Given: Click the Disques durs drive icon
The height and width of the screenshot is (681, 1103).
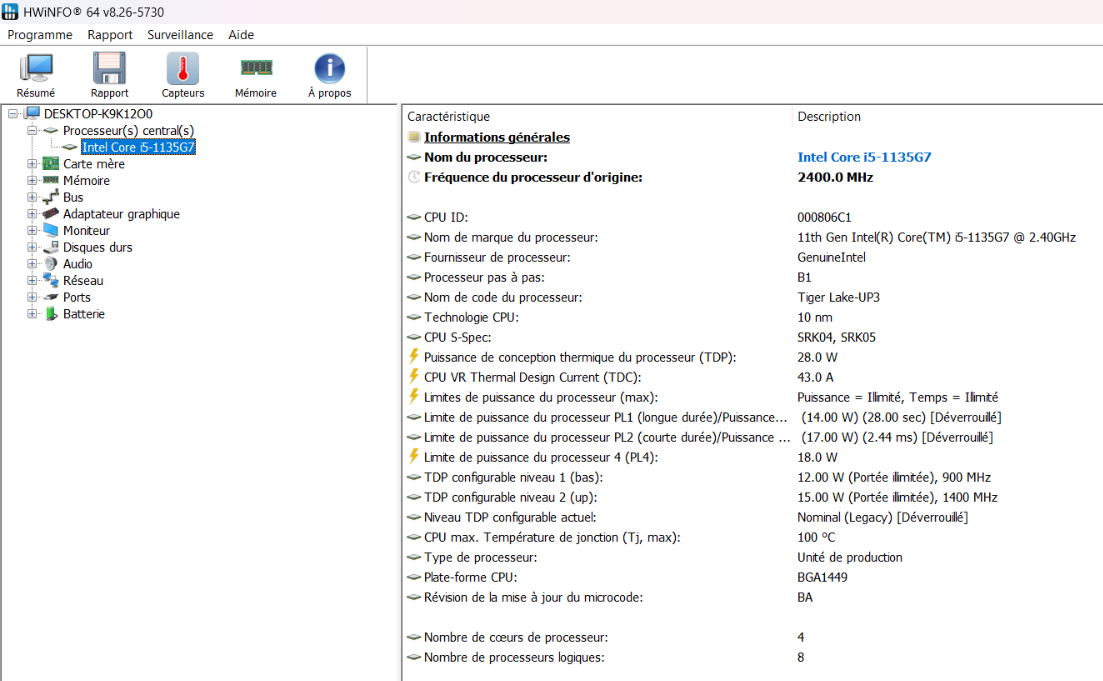Looking at the screenshot, I should [x=51, y=247].
